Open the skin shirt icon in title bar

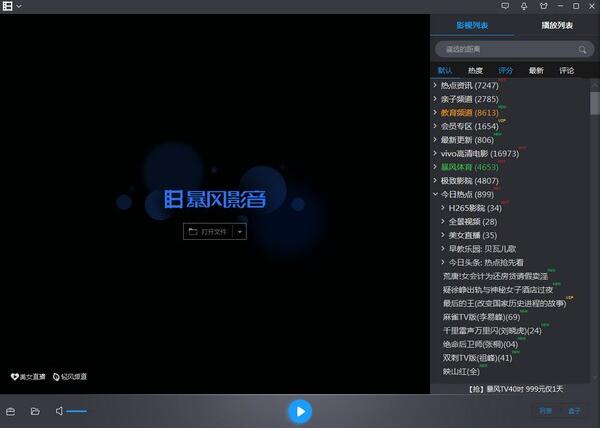pyautogui.click(x=543, y=6)
